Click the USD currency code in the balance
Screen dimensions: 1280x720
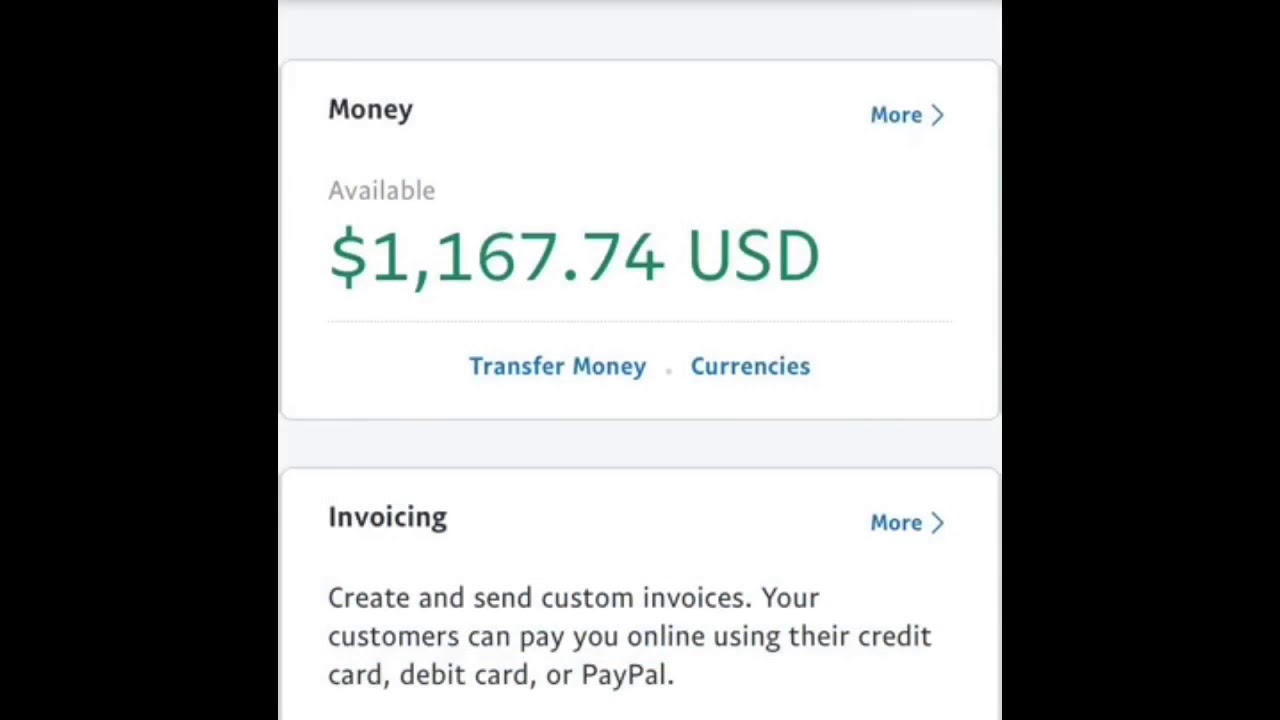tap(754, 256)
